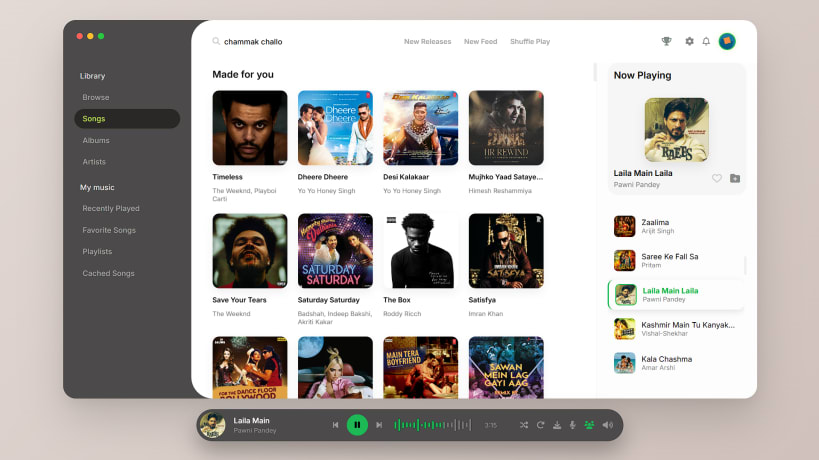Select the Shuffle Play tab

point(530,42)
